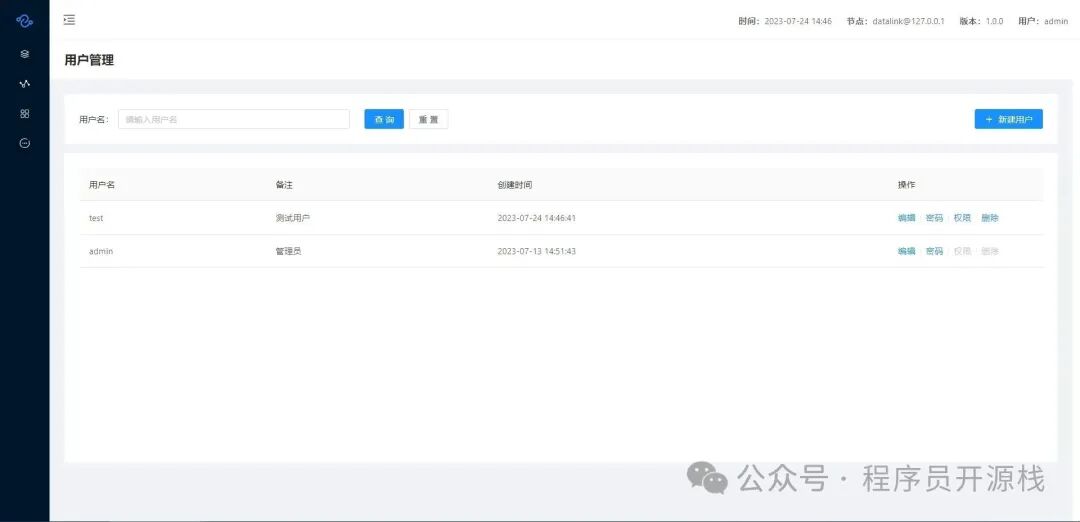
Task: Select timestamp 2023-07-13 14:51:43 cell
Action: [537, 251]
